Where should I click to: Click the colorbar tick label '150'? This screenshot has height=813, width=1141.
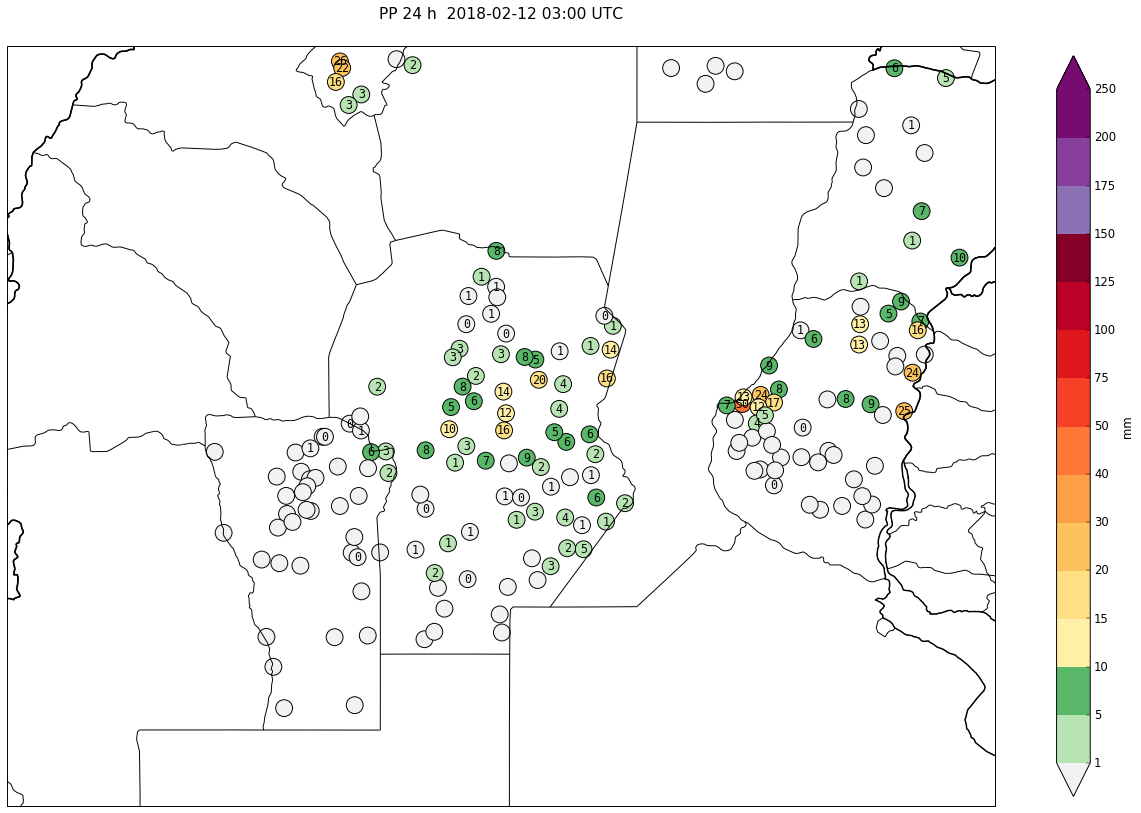(x=1105, y=234)
